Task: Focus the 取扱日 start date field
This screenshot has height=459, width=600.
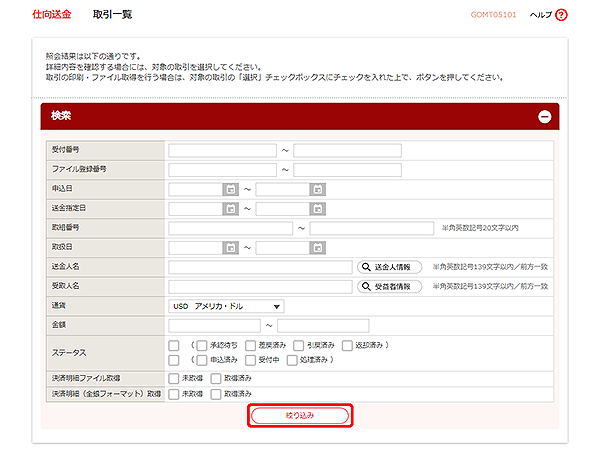Action: pos(196,248)
